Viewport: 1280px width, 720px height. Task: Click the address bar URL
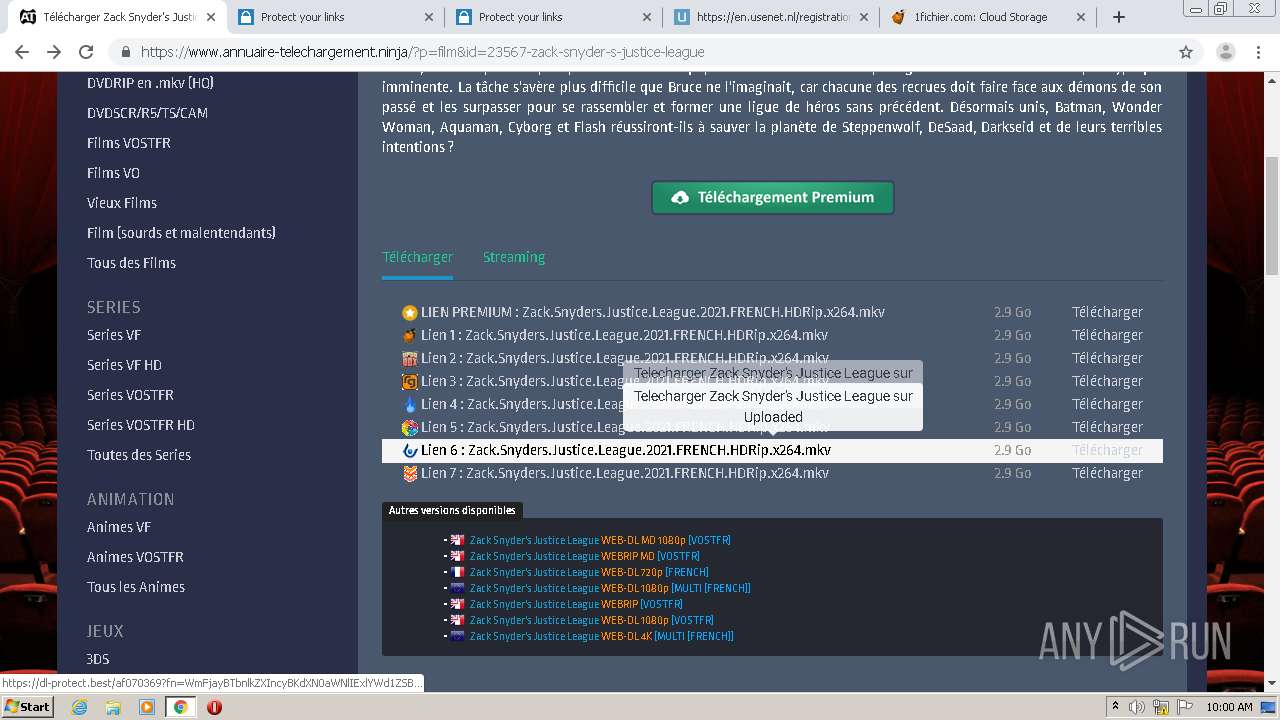[x=422, y=52]
